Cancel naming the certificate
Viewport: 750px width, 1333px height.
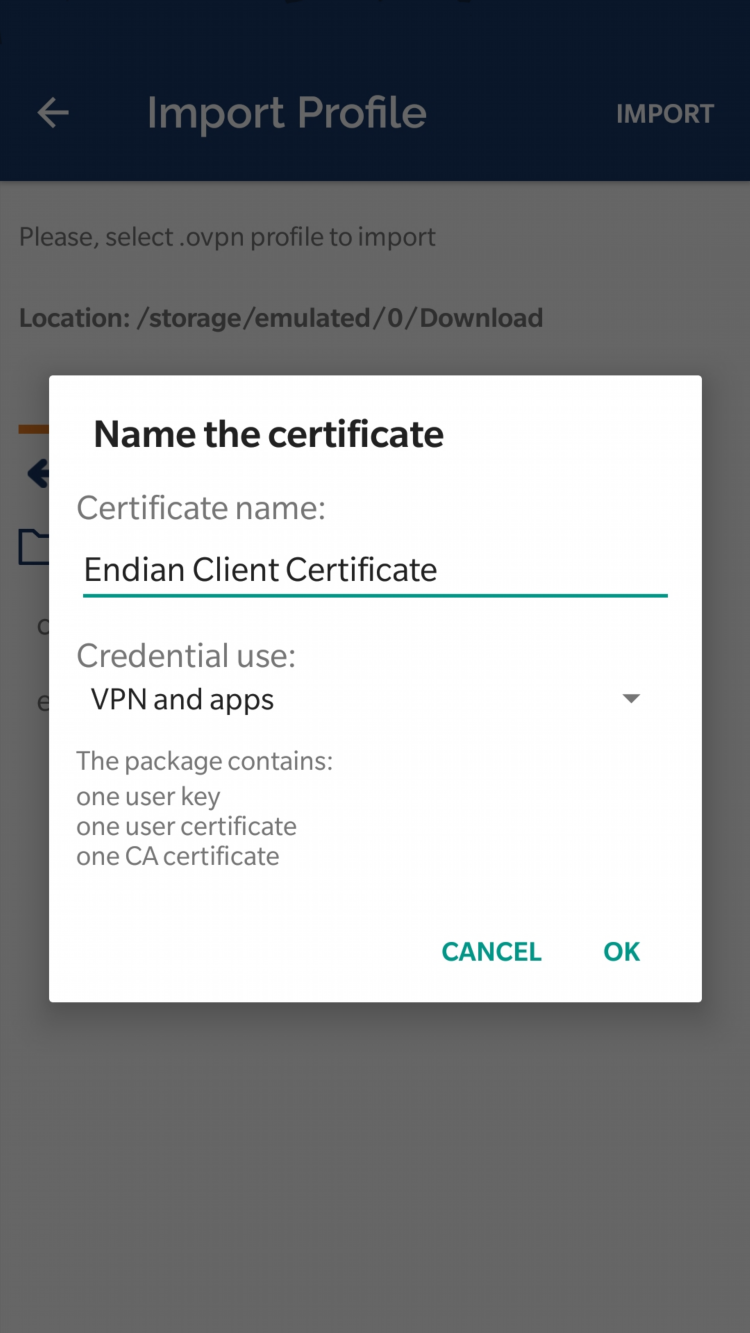pos(492,952)
